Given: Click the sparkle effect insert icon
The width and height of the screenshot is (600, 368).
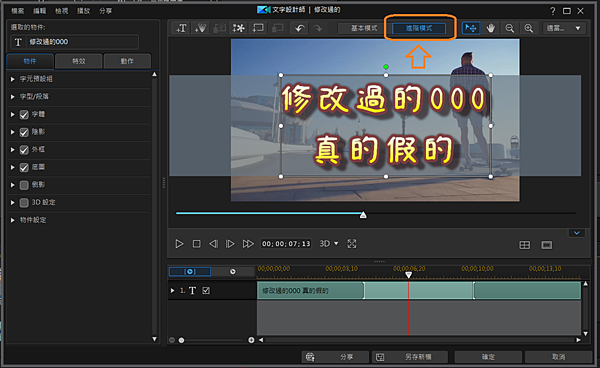Looking at the screenshot, I should [x=238, y=28].
